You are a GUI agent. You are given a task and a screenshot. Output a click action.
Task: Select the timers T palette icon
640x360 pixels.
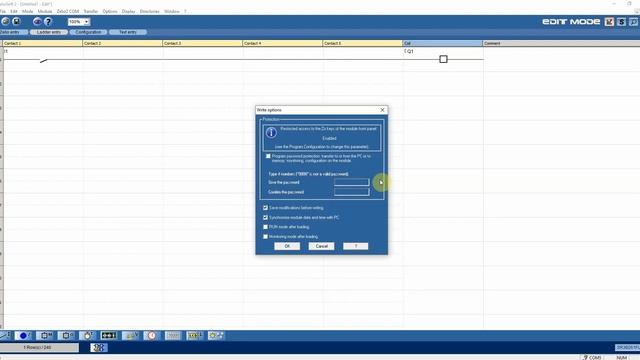click(x=87, y=335)
